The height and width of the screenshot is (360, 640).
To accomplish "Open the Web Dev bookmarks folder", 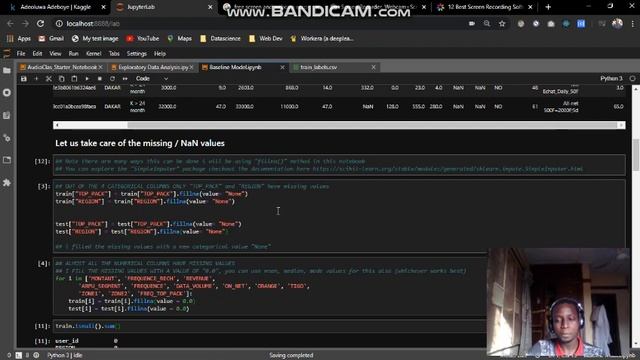I will point(266,38).
